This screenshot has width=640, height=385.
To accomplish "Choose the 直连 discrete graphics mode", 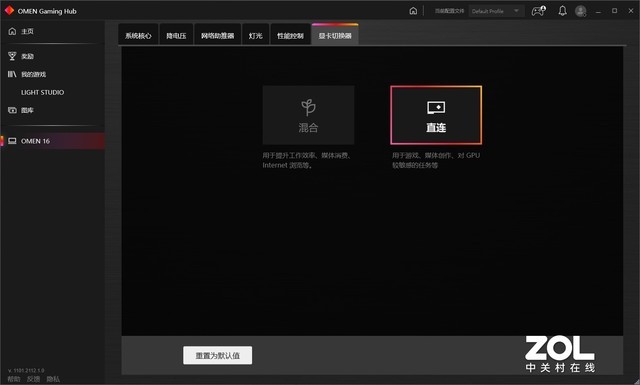I will (436, 115).
